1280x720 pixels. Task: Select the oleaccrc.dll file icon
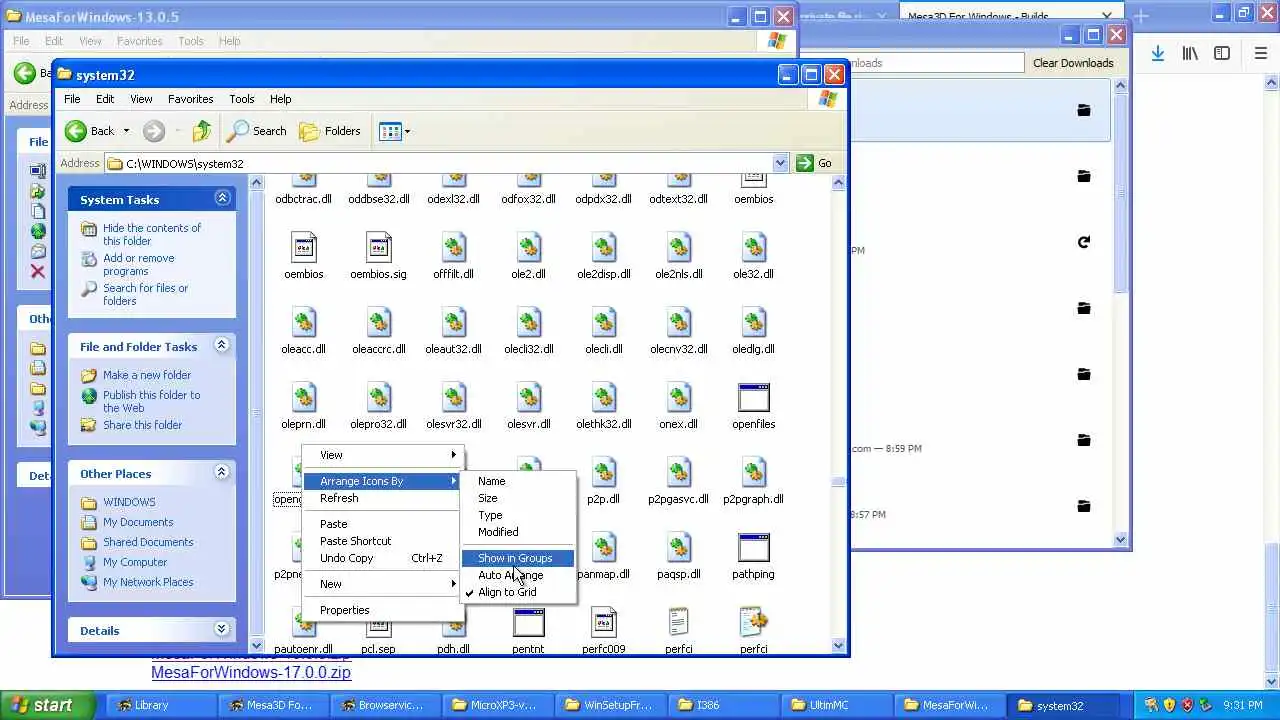(378, 322)
